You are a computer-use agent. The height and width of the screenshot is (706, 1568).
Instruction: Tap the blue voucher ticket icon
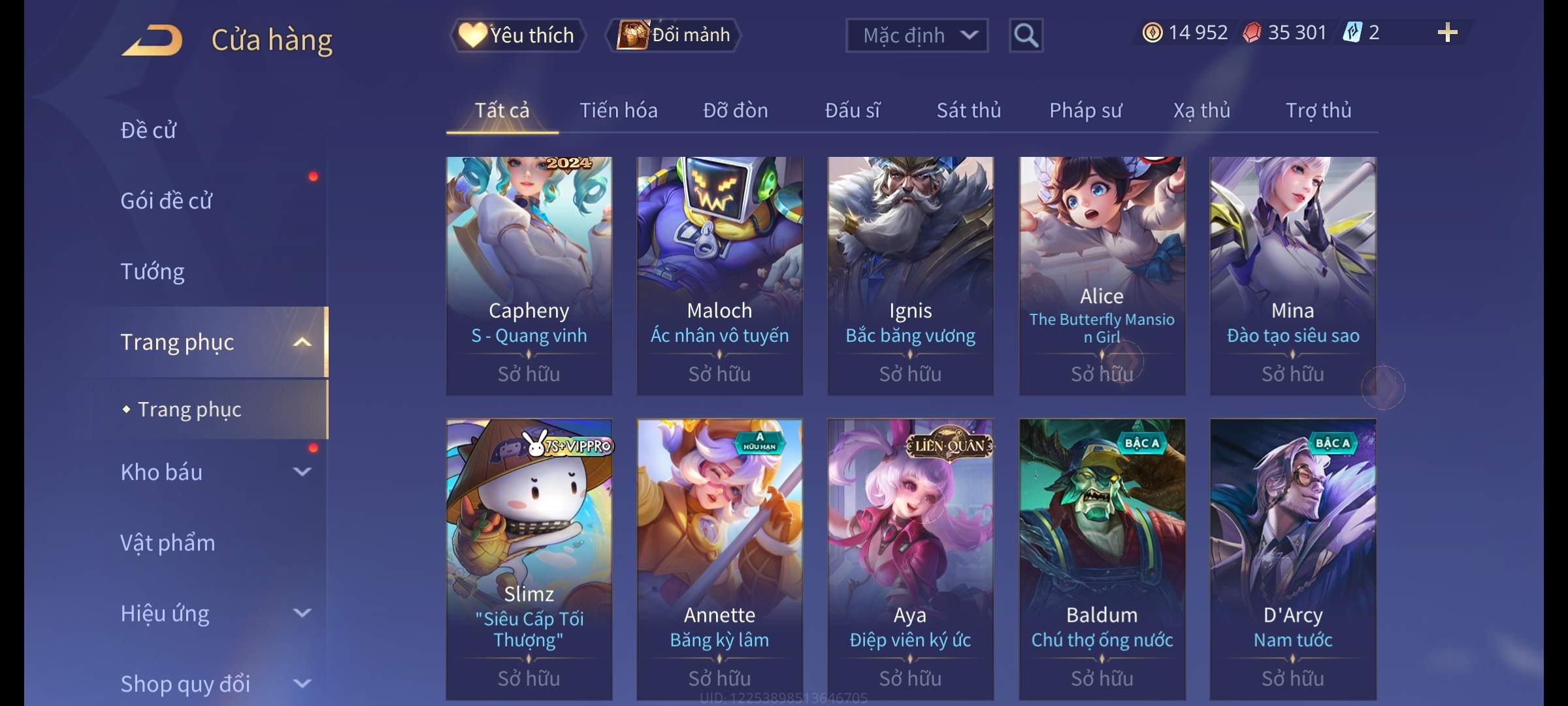1352,33
